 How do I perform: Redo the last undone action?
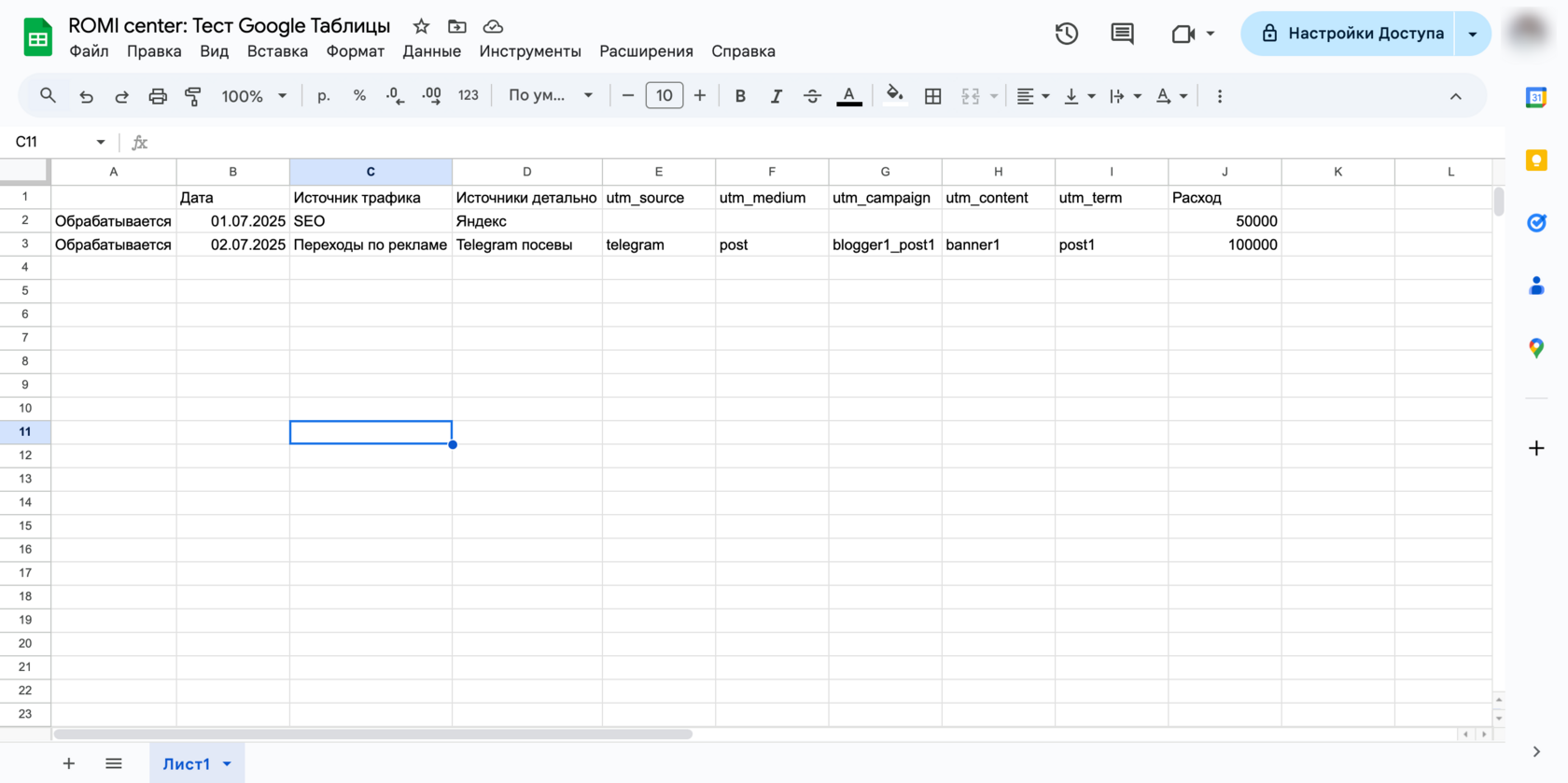coord(121,95)
